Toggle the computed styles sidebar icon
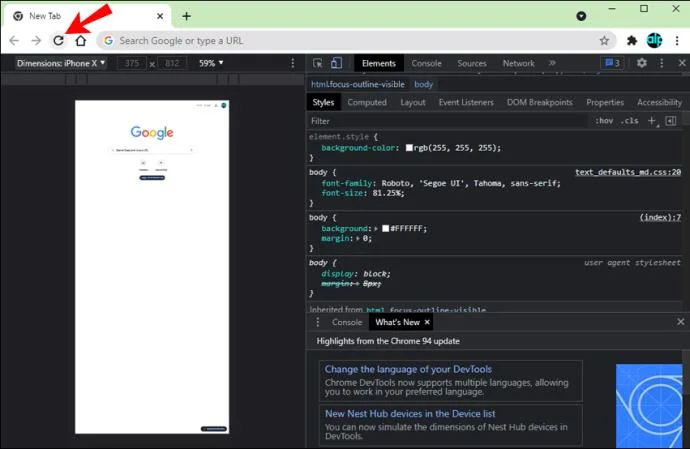 tap(671, 121)
